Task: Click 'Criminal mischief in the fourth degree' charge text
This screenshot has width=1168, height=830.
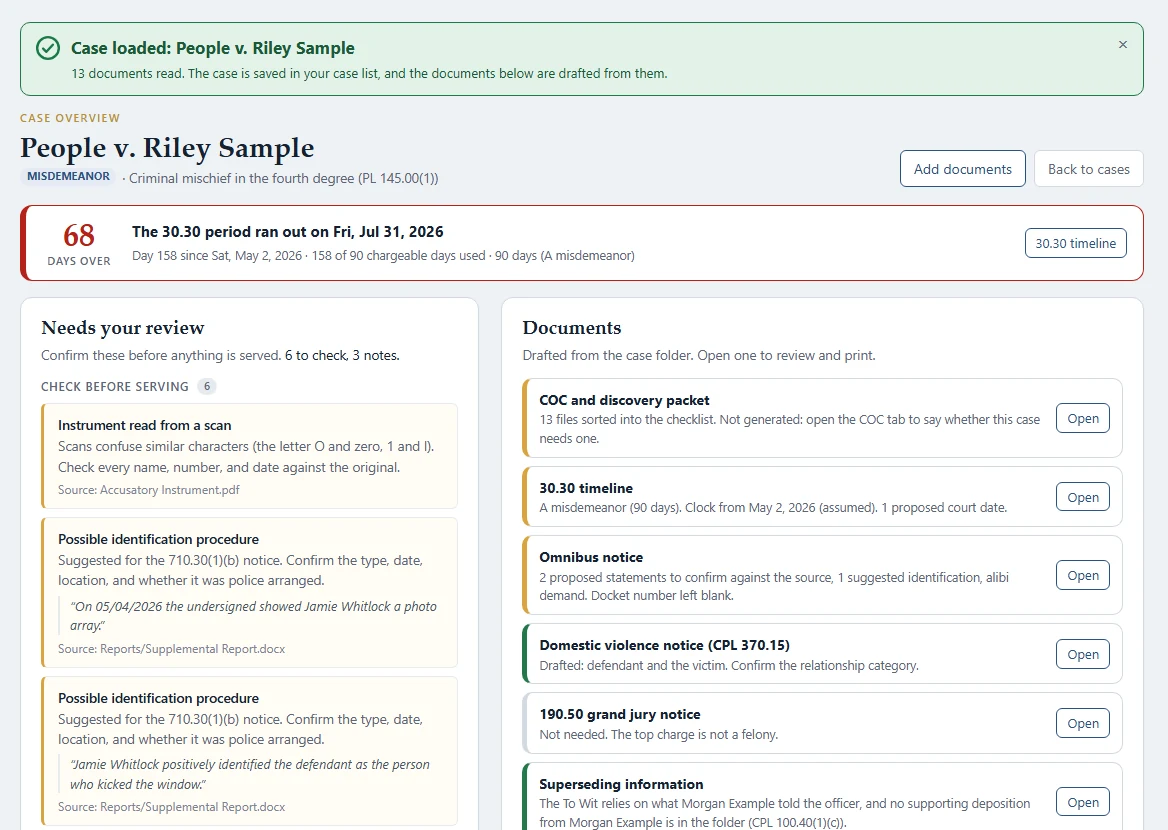Action: tap(284, 178)
